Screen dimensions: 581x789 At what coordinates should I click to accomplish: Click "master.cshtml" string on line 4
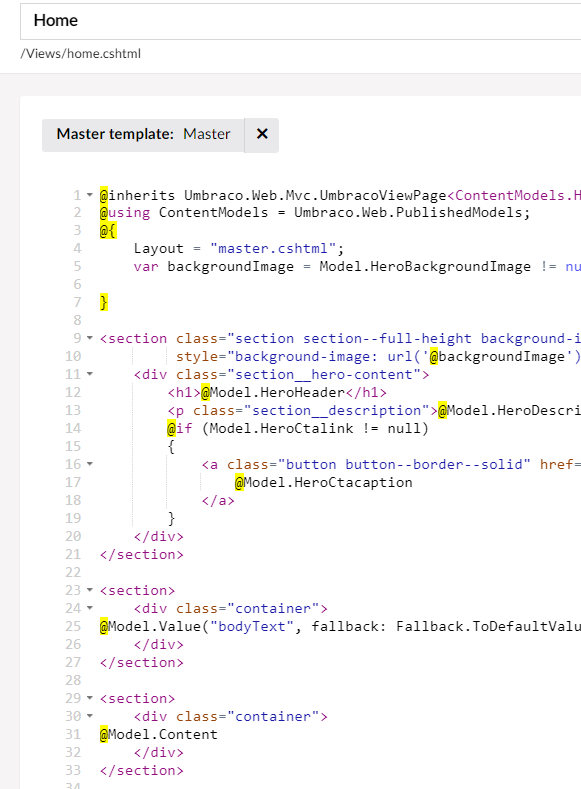pyautogui.click(x=273, y=249)
